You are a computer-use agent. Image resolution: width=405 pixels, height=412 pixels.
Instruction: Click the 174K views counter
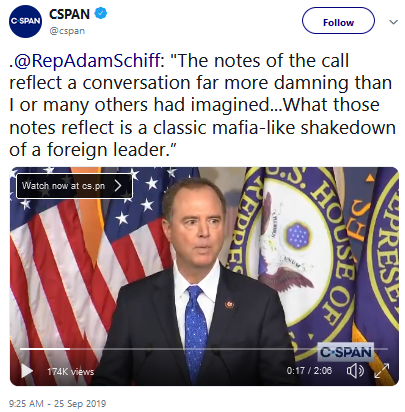(x=70, y=371)
